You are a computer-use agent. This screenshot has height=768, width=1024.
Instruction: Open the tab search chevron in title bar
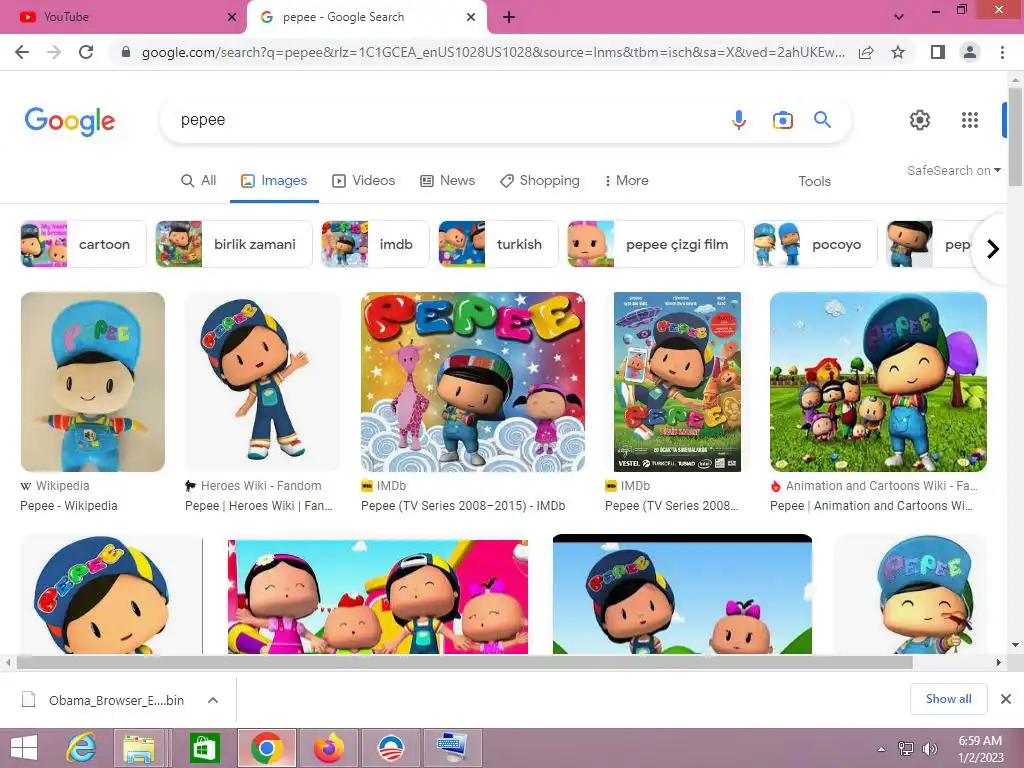point(899,17)
